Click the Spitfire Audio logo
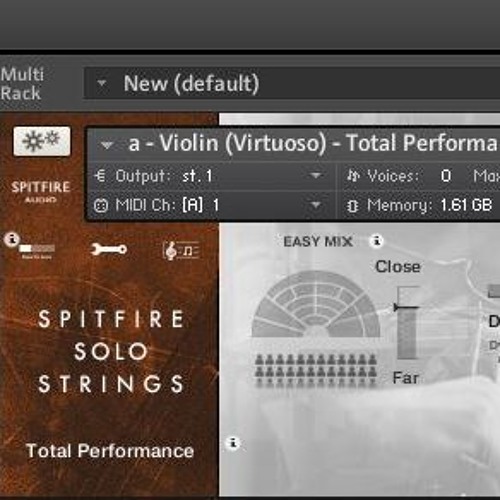 tap(41, 192)
